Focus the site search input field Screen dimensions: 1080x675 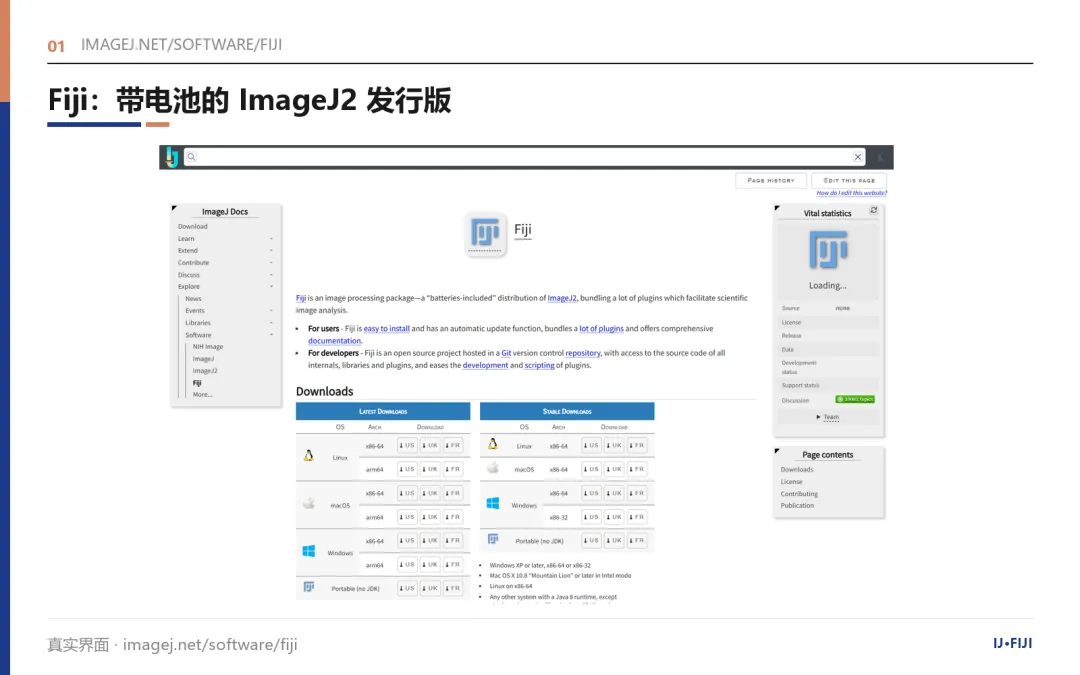pos(524,157)
